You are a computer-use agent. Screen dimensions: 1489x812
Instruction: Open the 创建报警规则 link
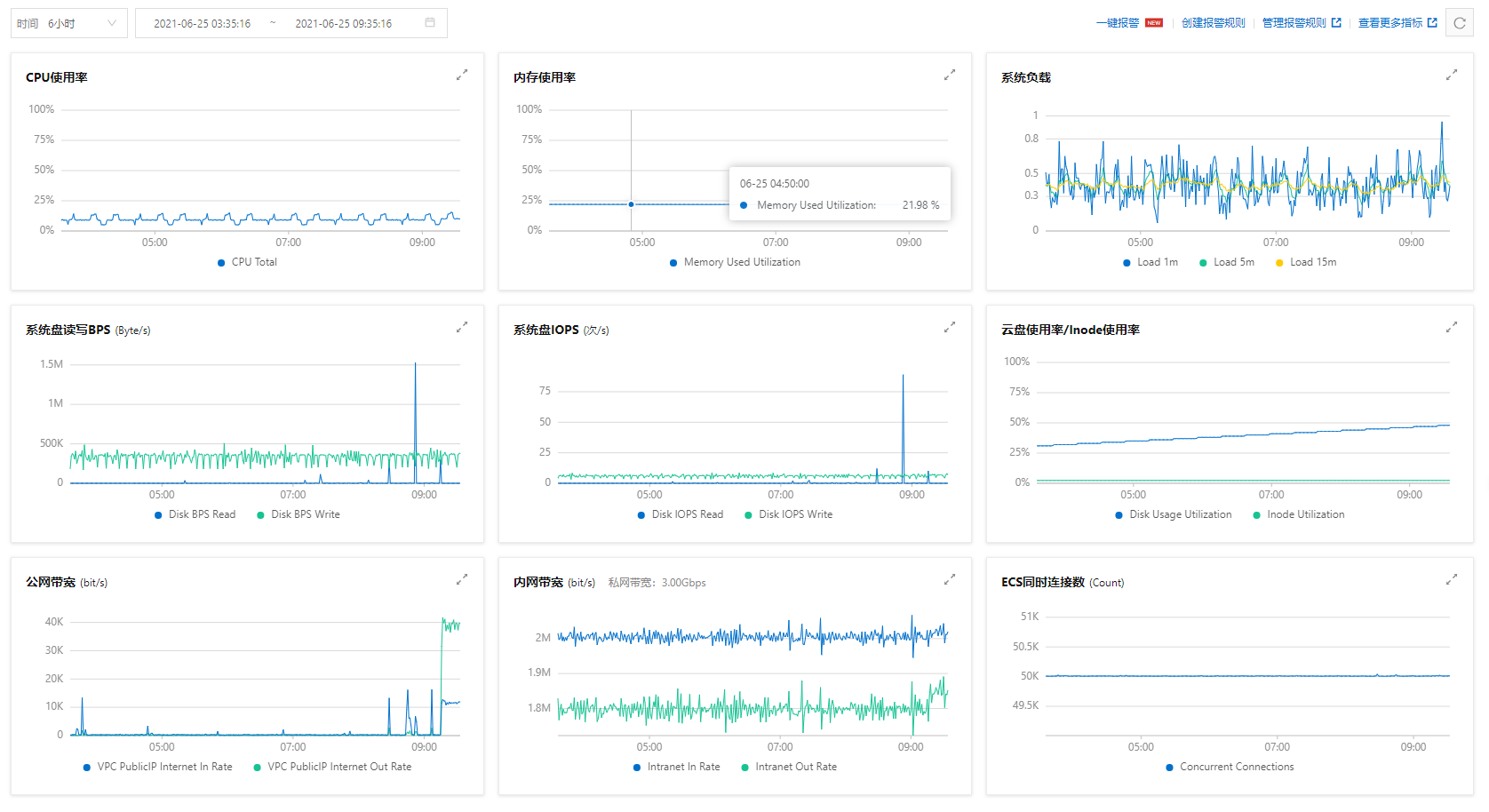tap(1214, 23)
